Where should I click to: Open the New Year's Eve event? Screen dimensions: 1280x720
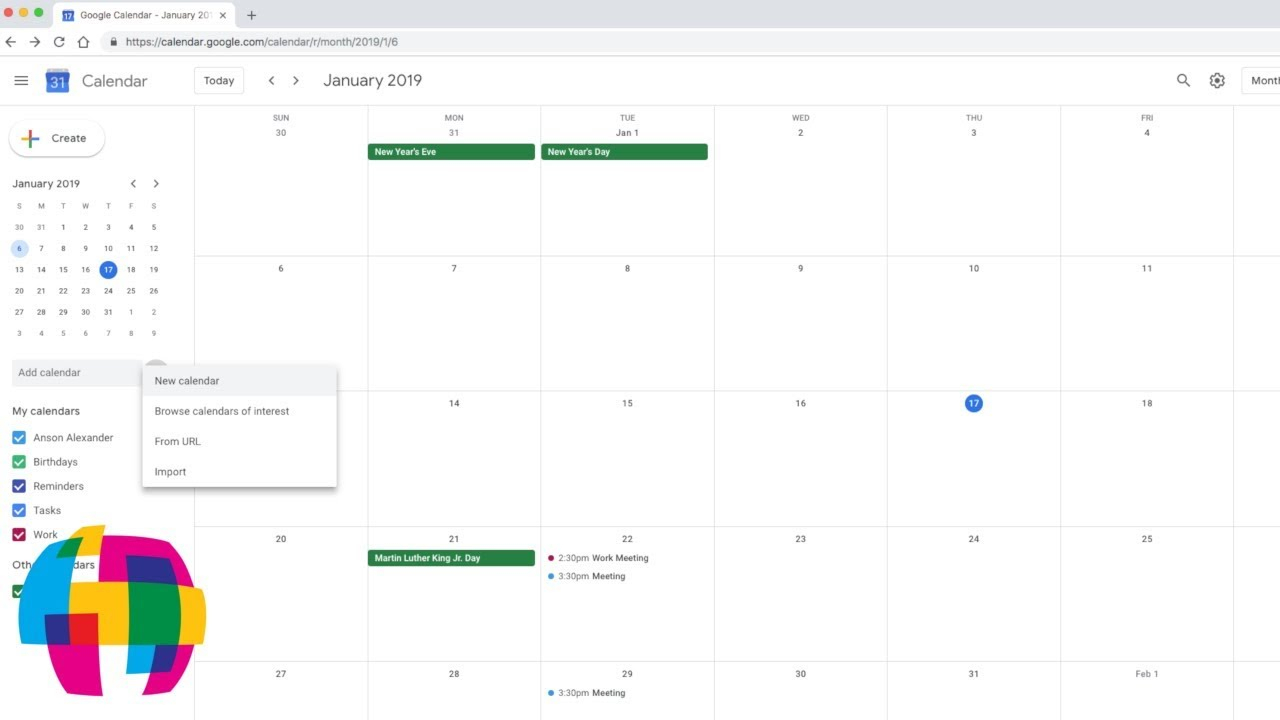click(451, 152)
